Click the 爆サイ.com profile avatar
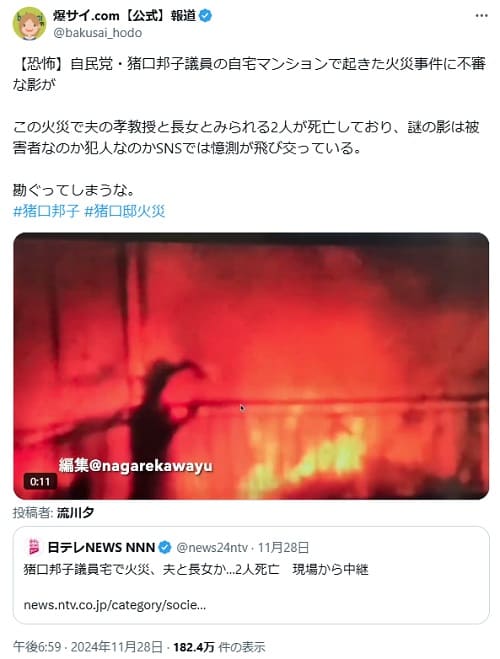The width and height of the screenshot is (500, 659). coord(29,24)
